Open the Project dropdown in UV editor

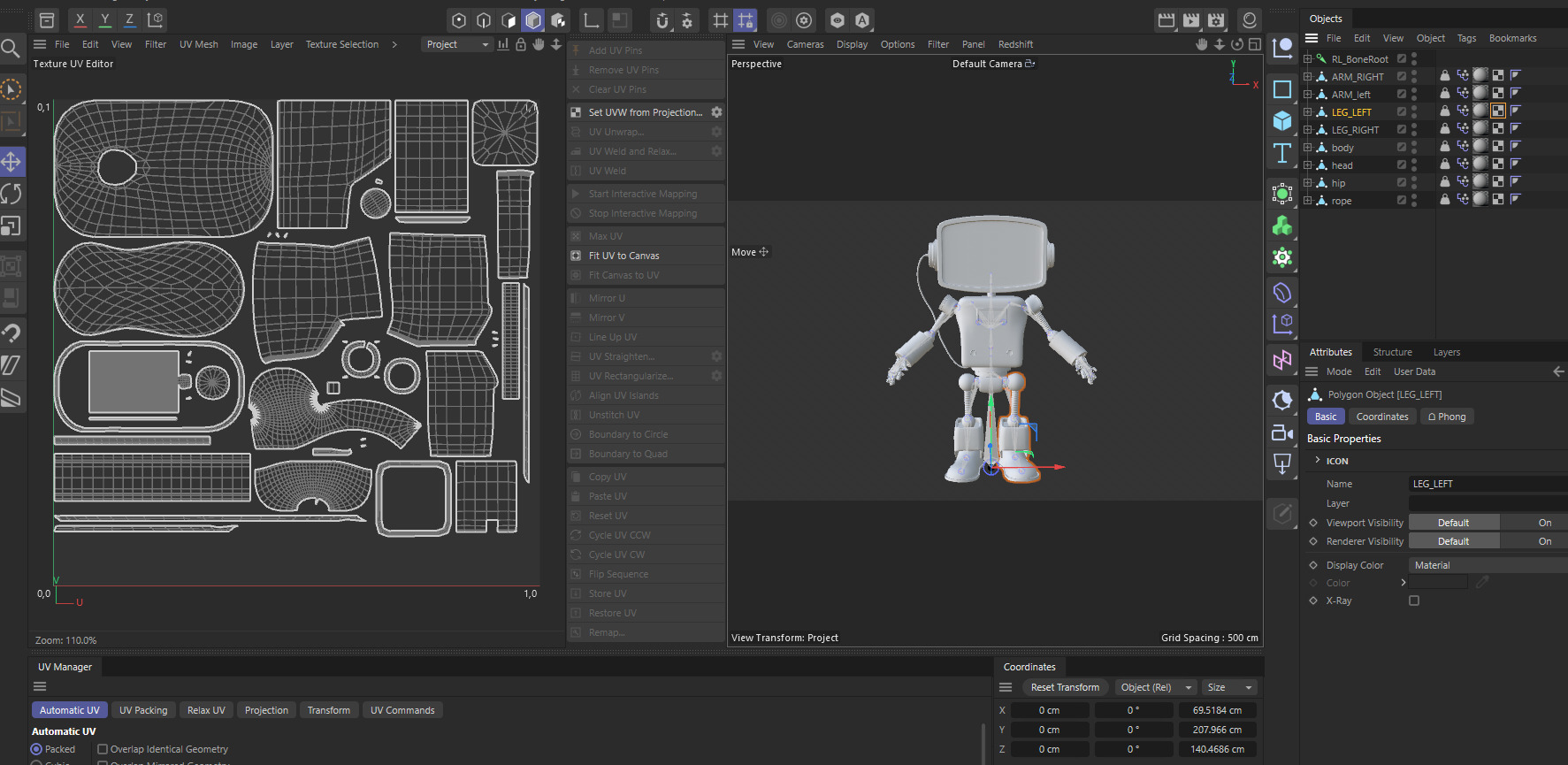pyautogui.click(x=457, y=44)
